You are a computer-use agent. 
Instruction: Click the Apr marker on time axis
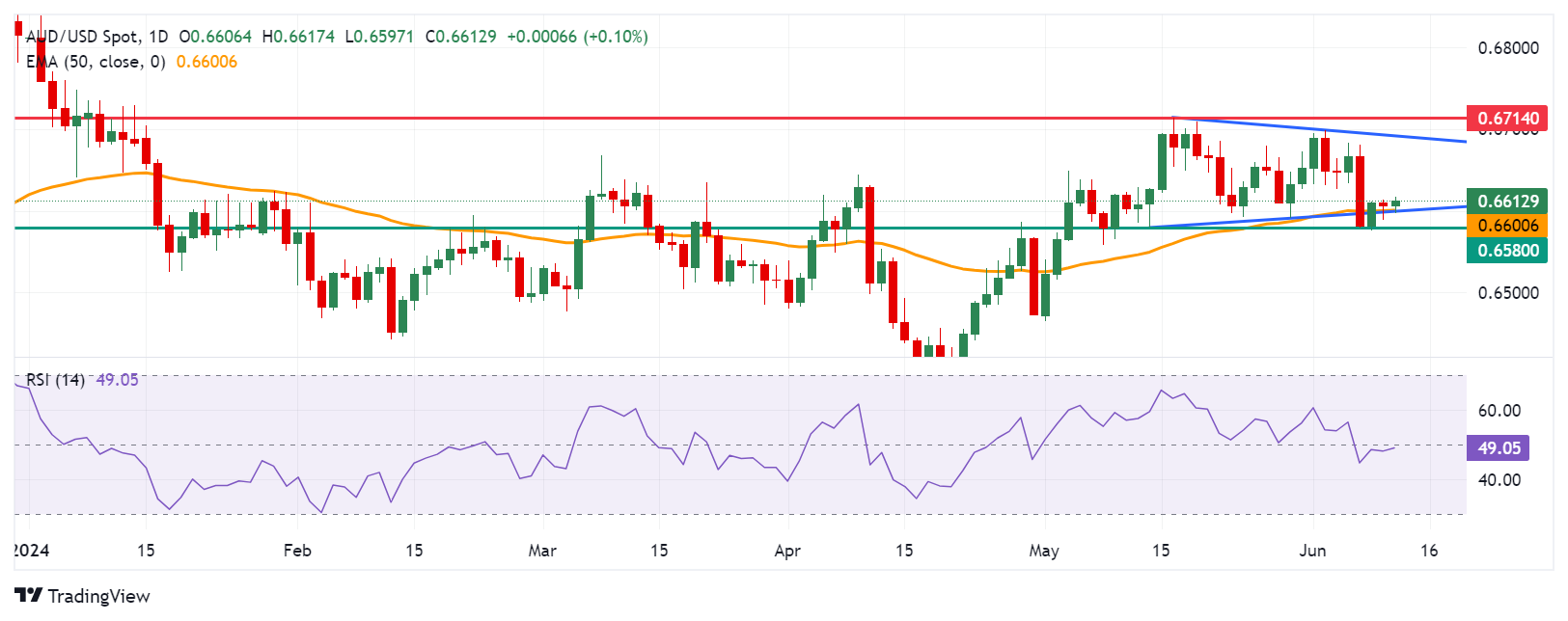coord(787,551)
